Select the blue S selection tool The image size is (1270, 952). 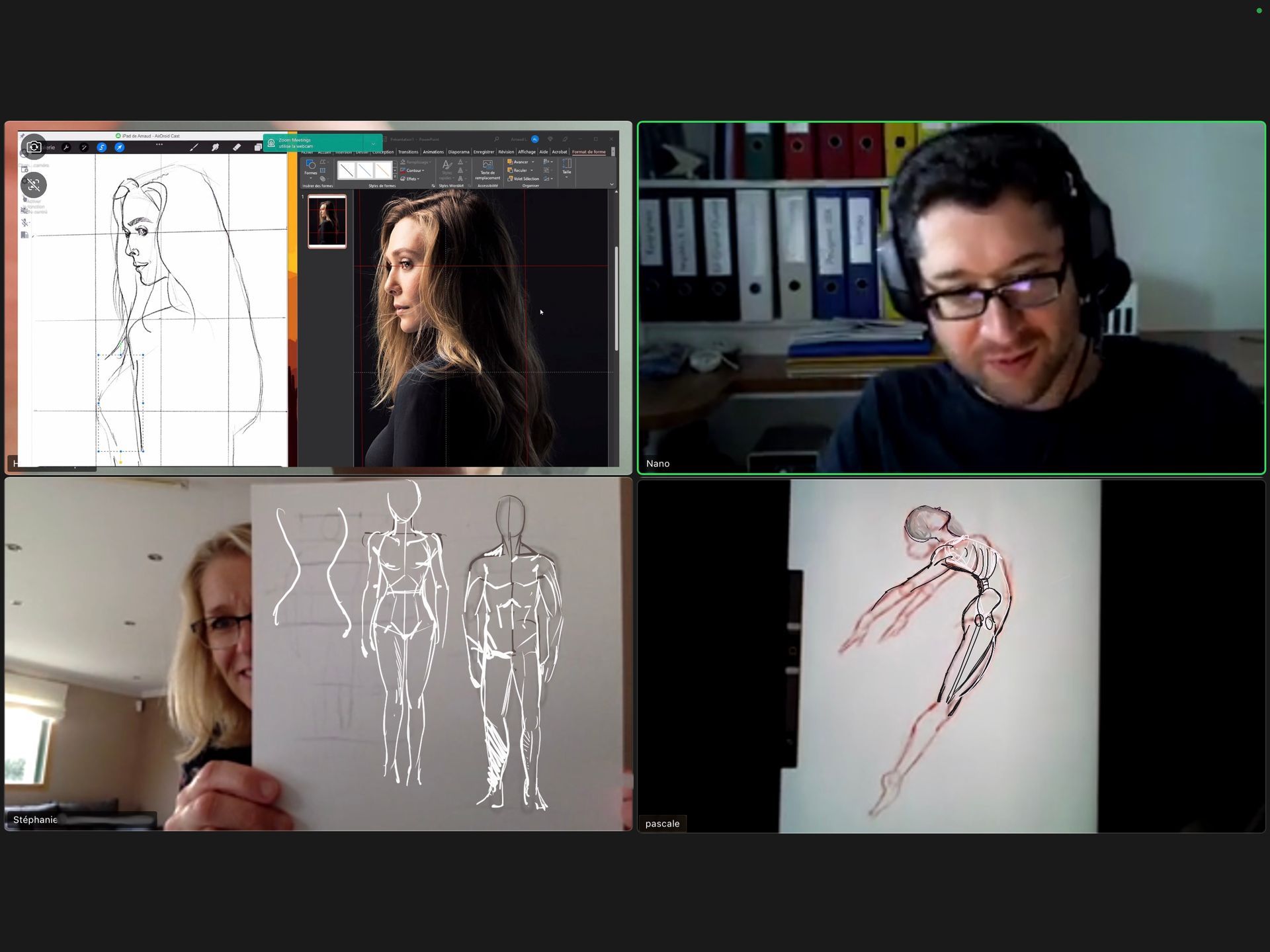pyautogui.click(x=102, y=148)
